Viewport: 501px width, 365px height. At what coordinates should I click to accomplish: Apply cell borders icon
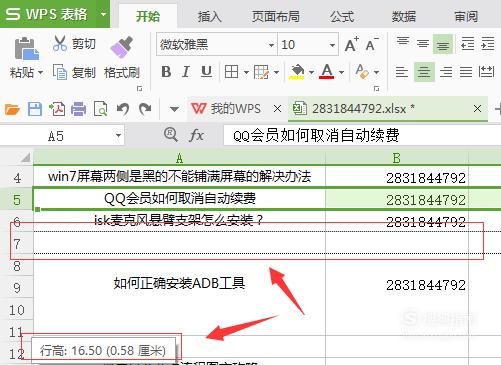pos(231,72)
